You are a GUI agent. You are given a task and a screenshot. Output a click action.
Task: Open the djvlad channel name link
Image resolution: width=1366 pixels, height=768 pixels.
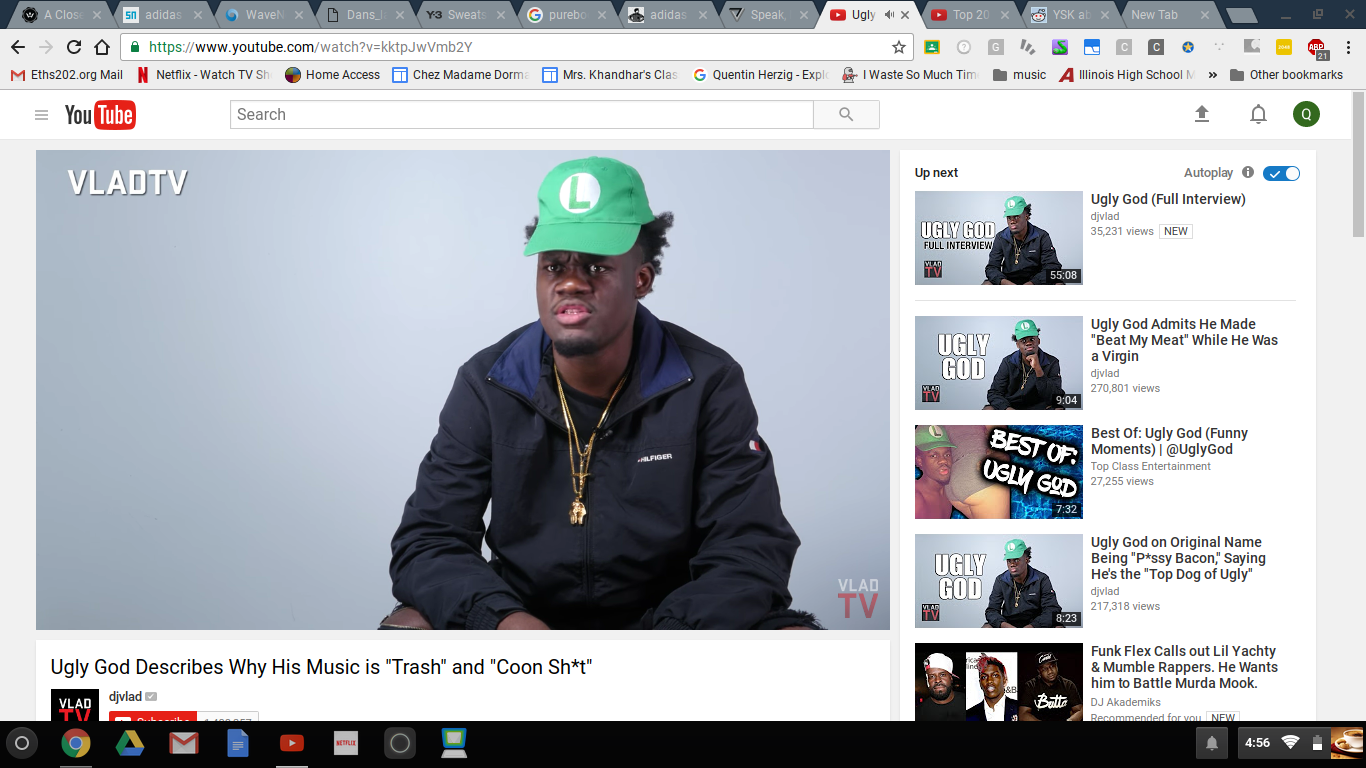point(125,697)
